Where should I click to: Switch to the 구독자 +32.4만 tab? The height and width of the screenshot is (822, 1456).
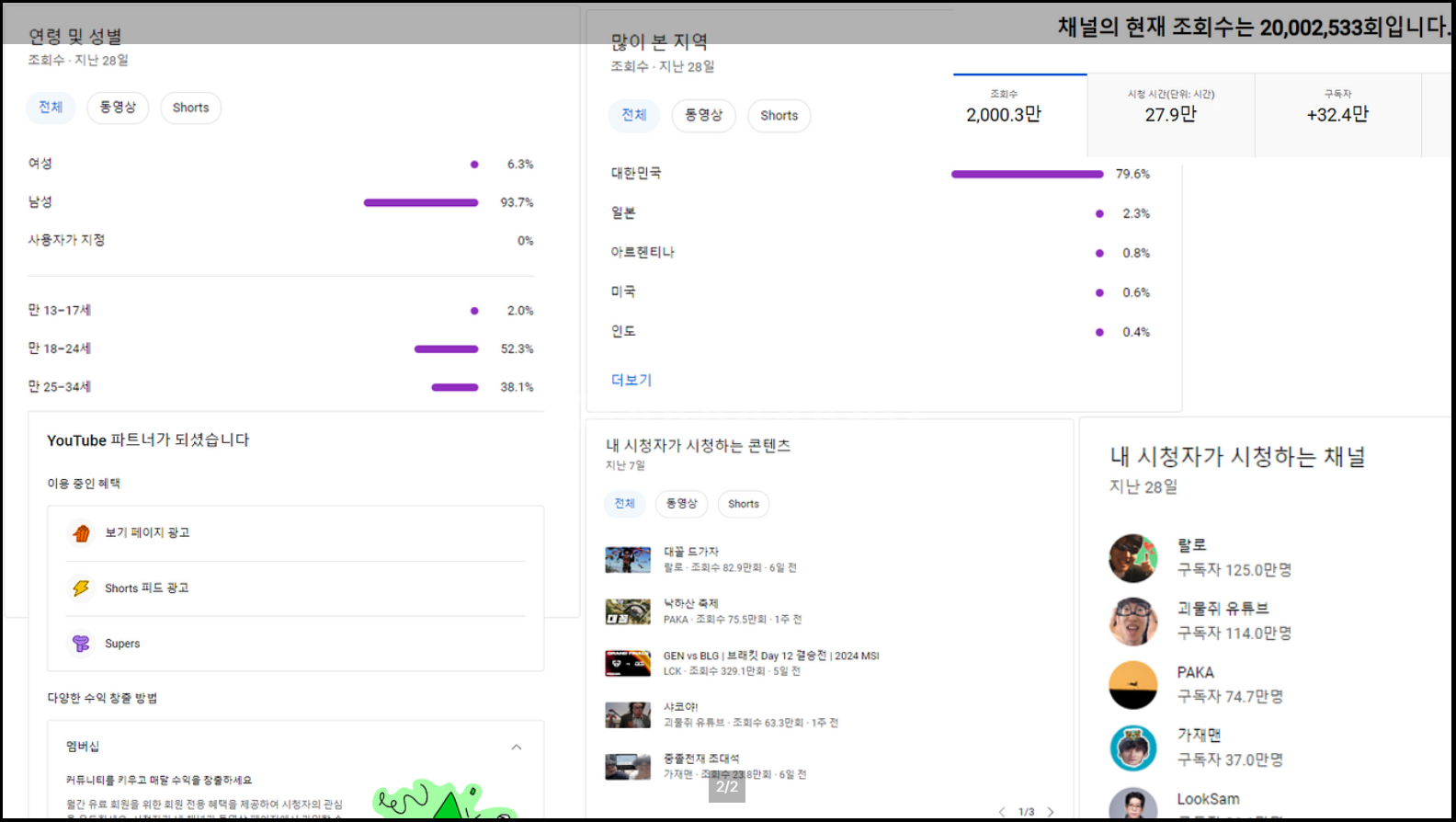[x=1338, y=115]
